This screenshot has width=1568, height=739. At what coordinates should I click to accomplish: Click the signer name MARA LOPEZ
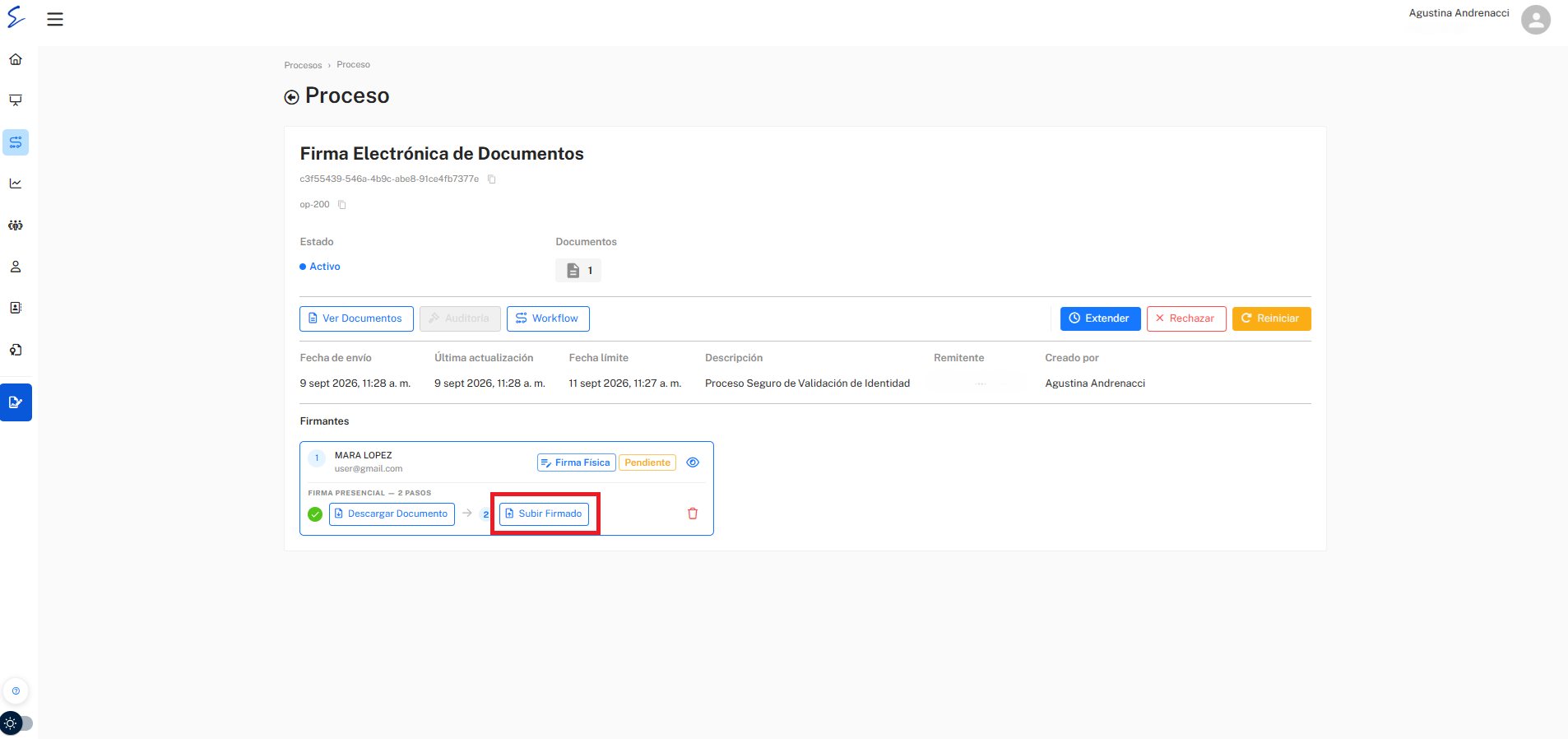364,455
